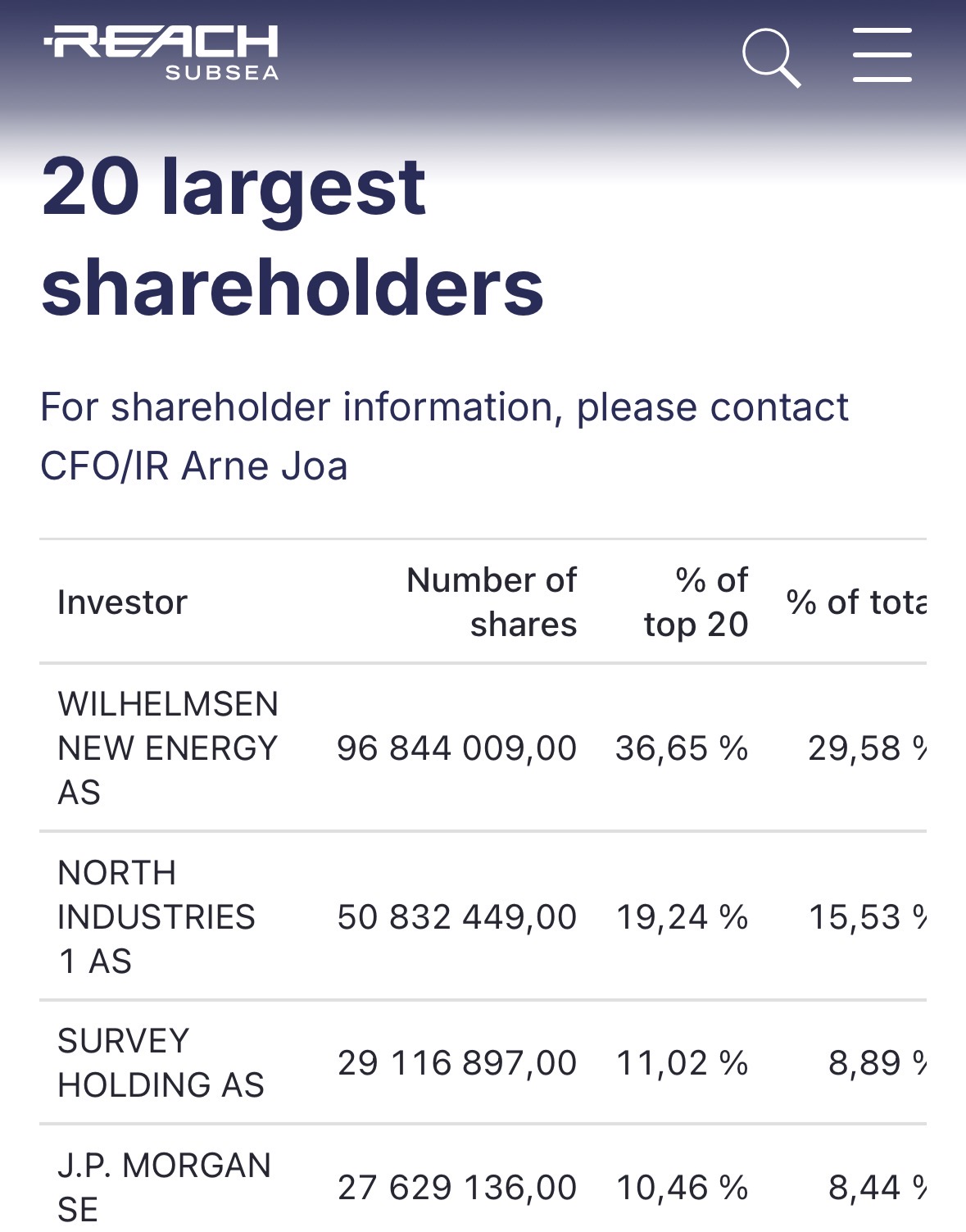The image size is (966, 1232).
Task: Select the Wilhelmsen New Energy AS row
Action: 168,748
